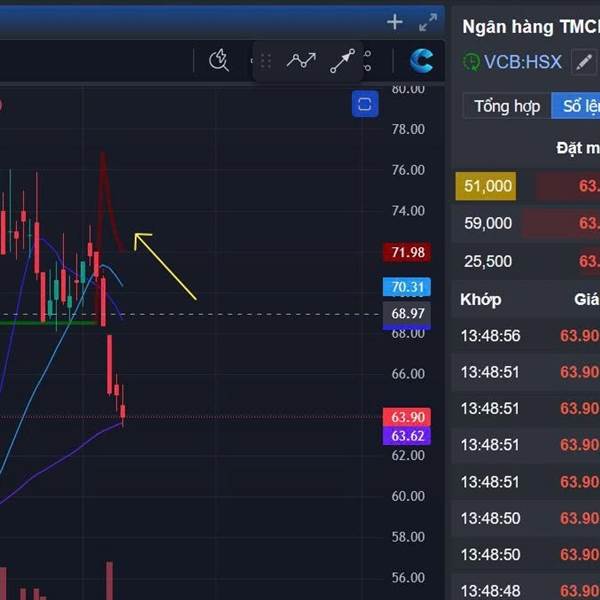The image size is (600, 600).
Task: Switch to the Sổ lệnh tab
Action: 576,106
